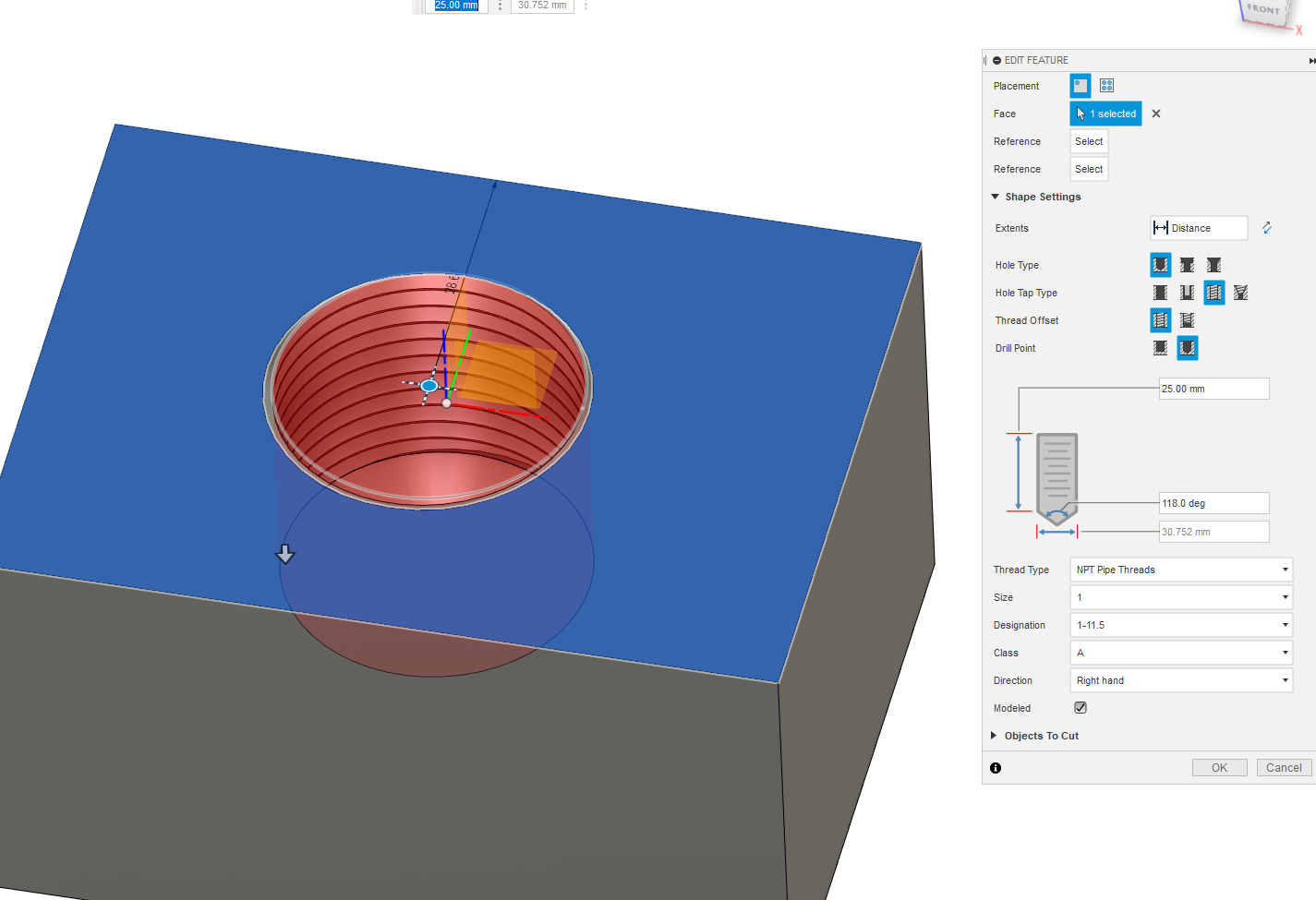Click the flip measurement direction icon beside Extents
The image size is (1316, 900).
click(1266, 227)
